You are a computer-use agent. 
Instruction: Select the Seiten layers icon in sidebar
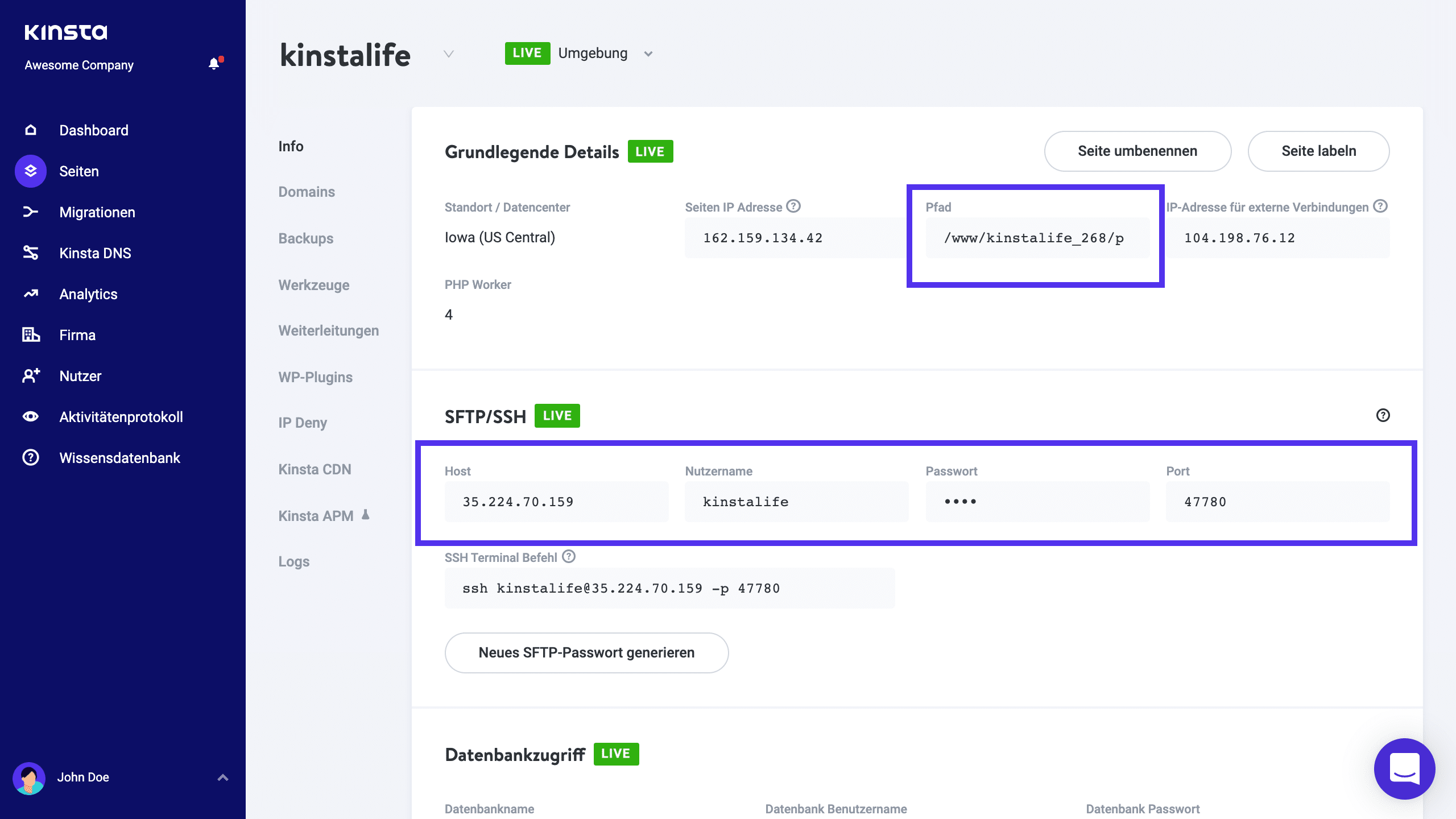pos(30,171)
